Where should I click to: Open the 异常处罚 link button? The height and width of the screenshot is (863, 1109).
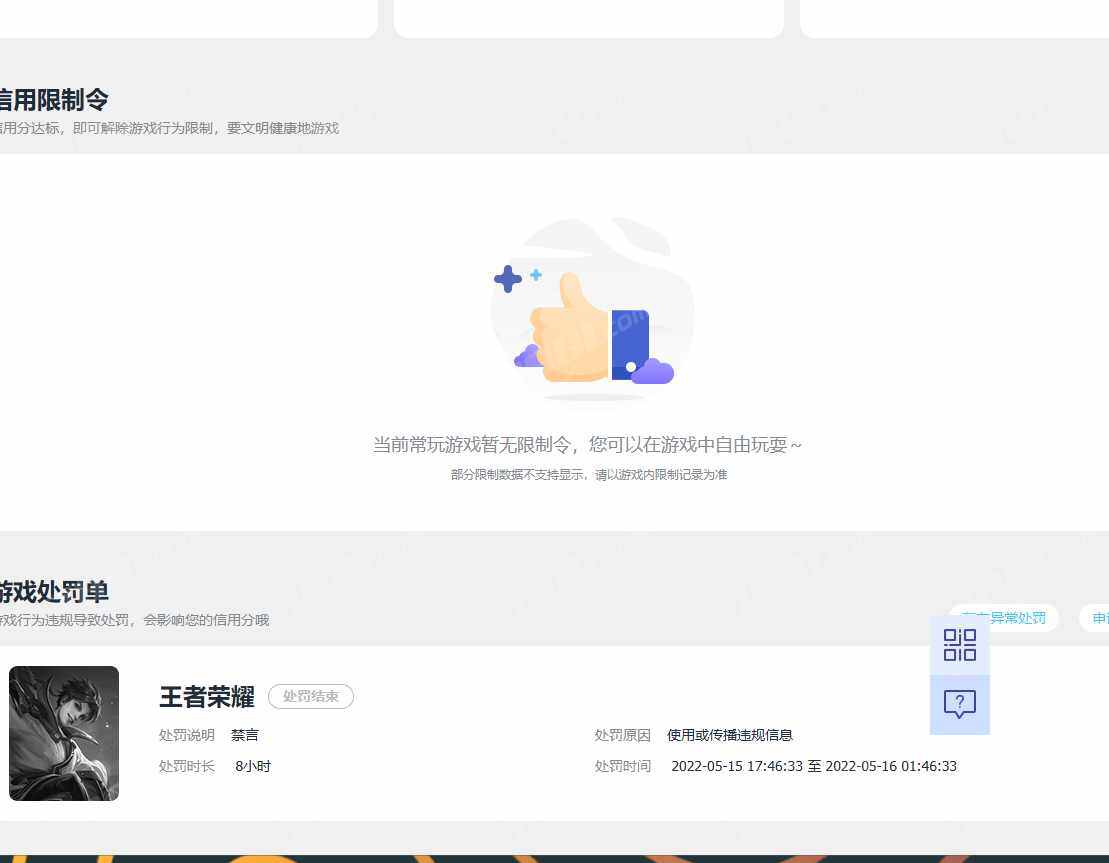(x=1003, y=618)
